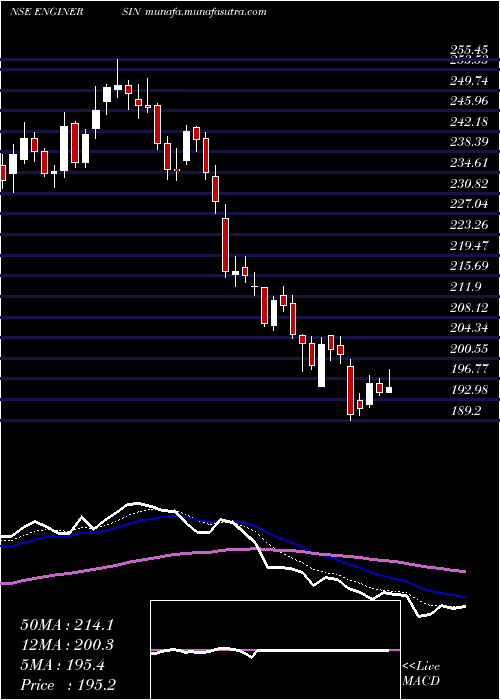Click the 200.55 price axis label
500x700 pixels.
469,349
